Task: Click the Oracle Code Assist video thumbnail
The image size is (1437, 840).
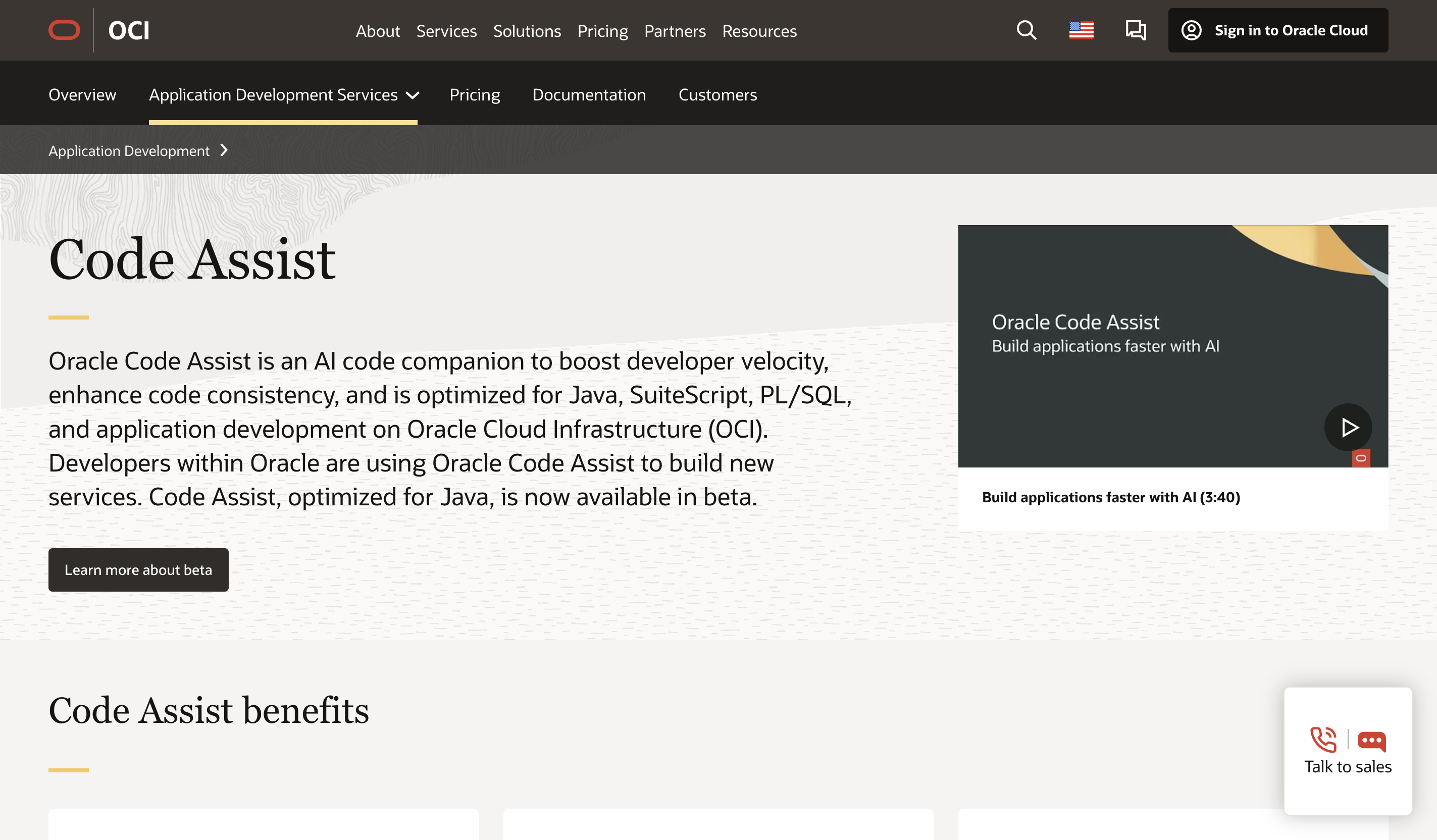Action: [x=1172, y=346]
